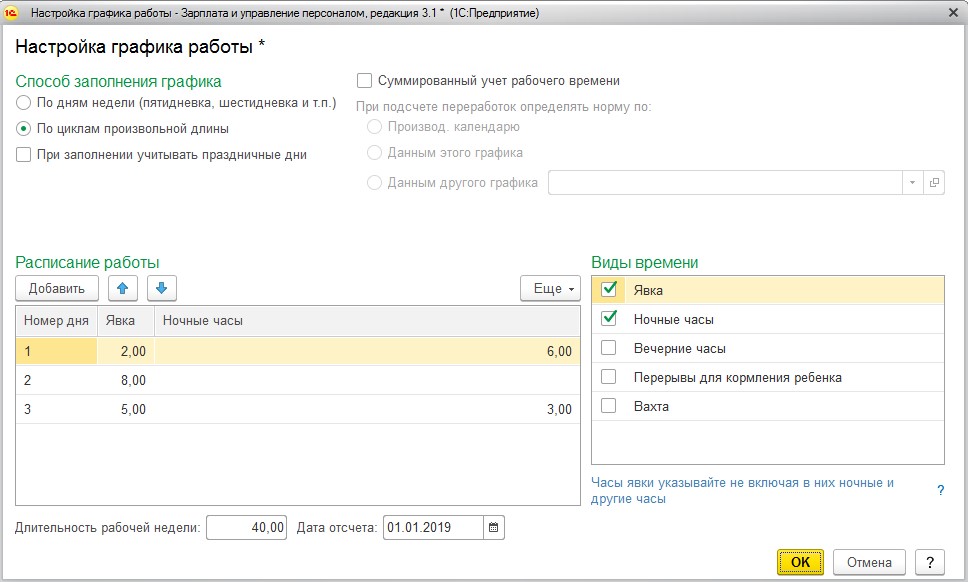Close the dialog window with X
This screenshot has width=968, height=582.
click(953, 13)
